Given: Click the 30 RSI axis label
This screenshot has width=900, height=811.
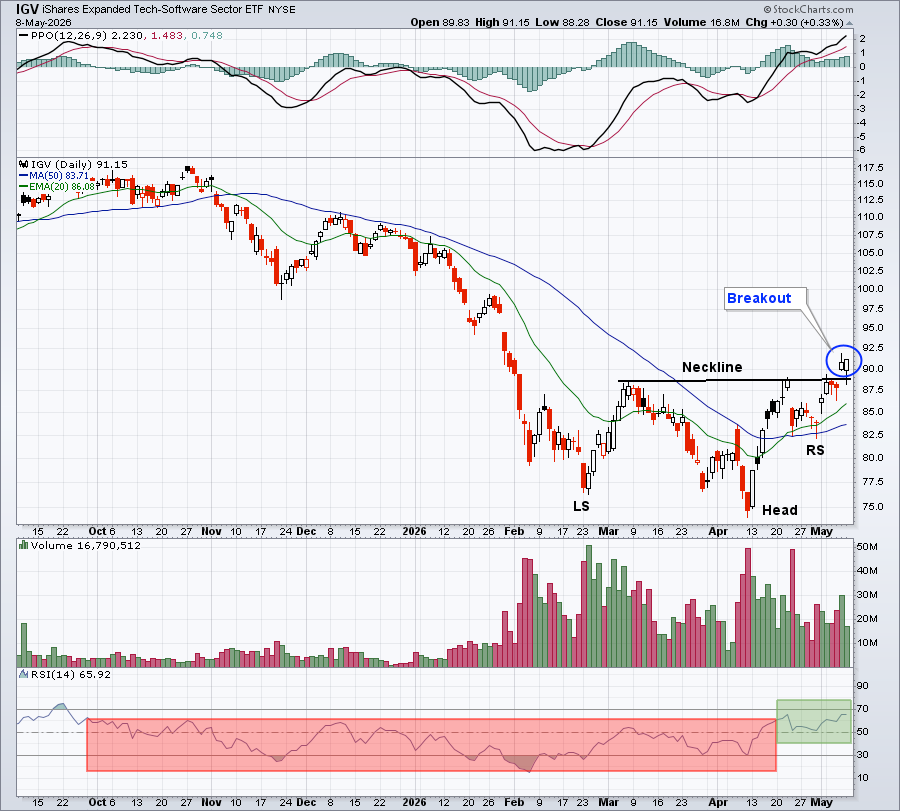Looking at the screenshot, I should pyautogui.click(x=863, y=755).
